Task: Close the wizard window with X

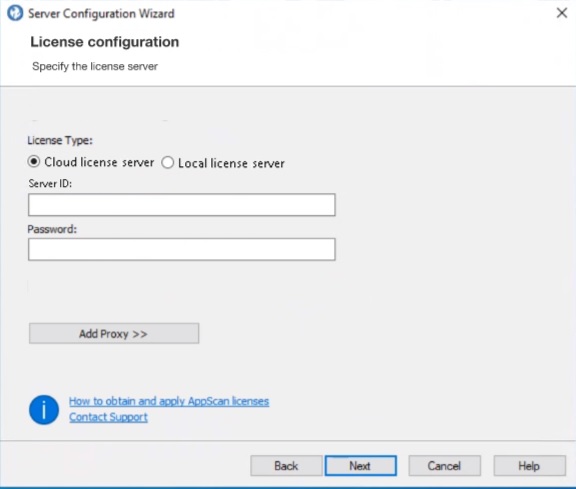Action: point(562,13)
